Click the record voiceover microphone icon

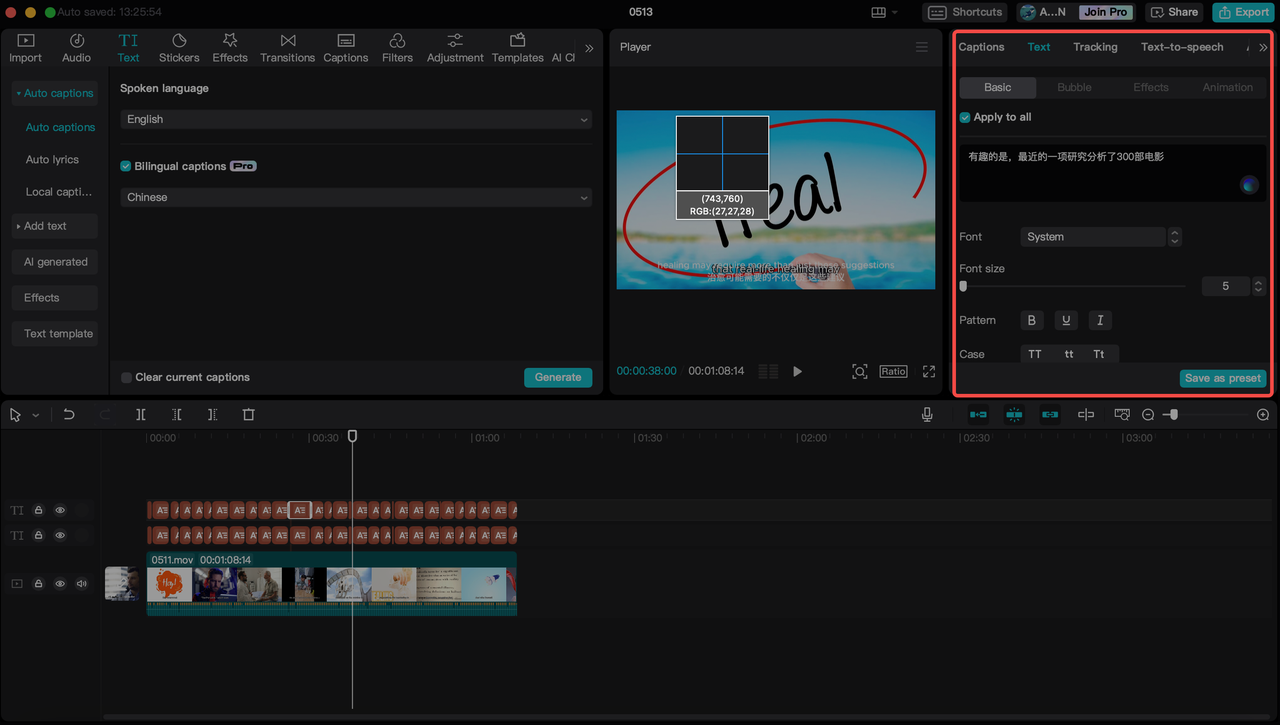tap(926, 414)
